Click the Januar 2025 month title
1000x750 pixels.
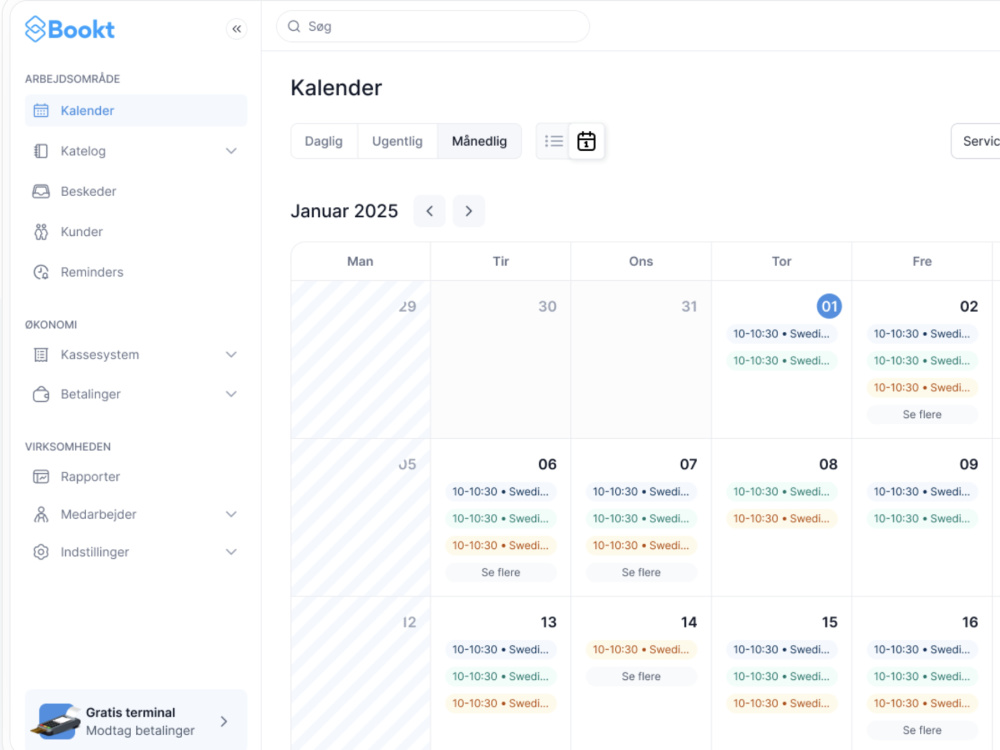pos(344,211)
